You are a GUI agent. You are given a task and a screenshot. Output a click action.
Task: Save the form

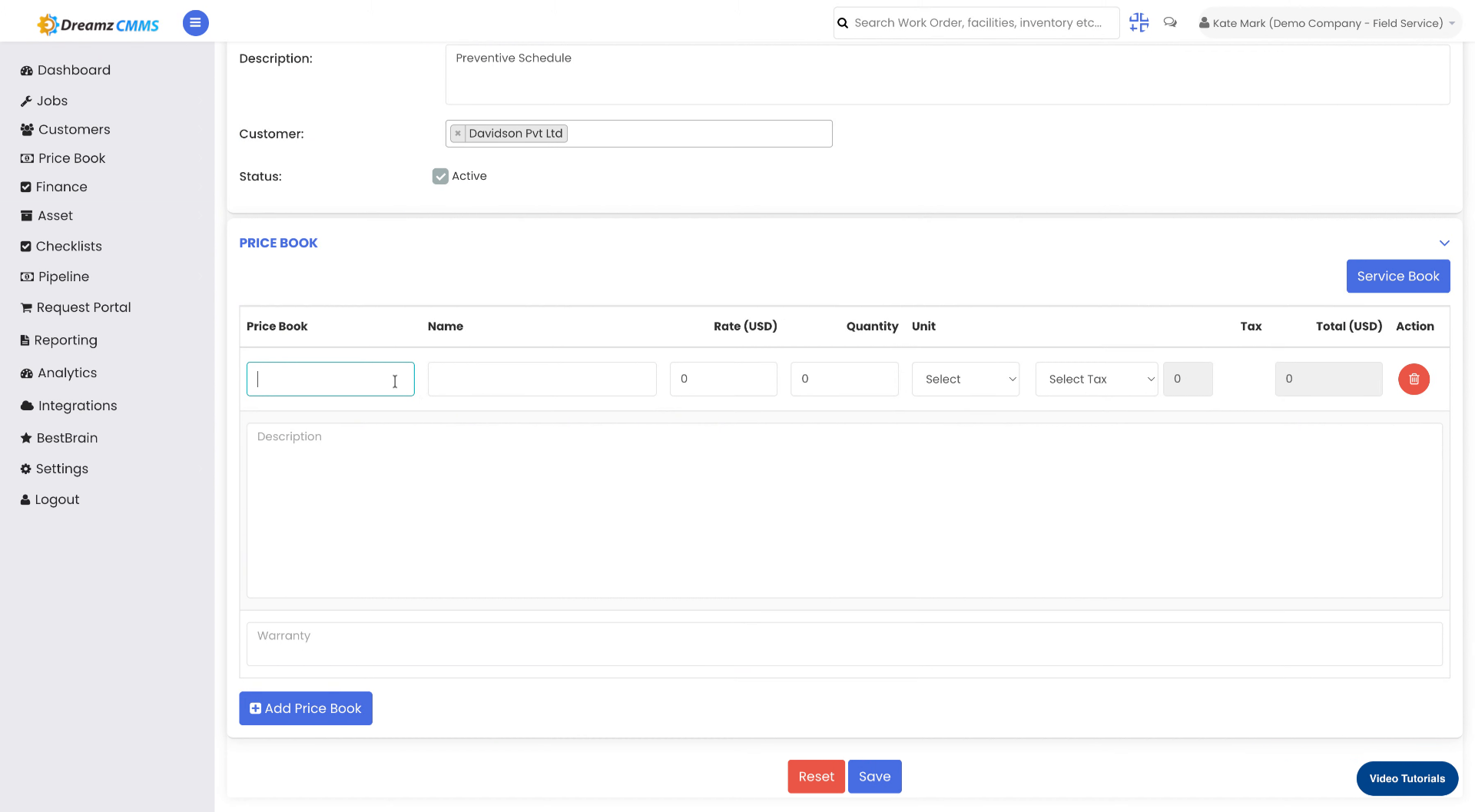coord(874,777)
